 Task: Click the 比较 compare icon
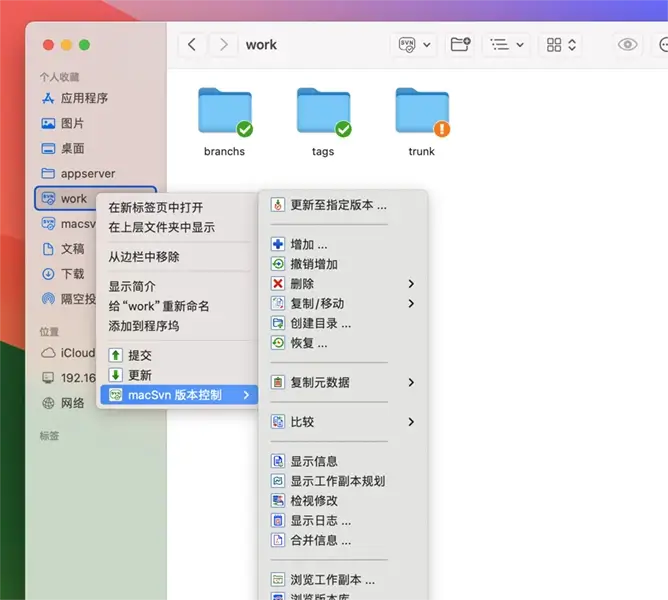tap(278, 422)
